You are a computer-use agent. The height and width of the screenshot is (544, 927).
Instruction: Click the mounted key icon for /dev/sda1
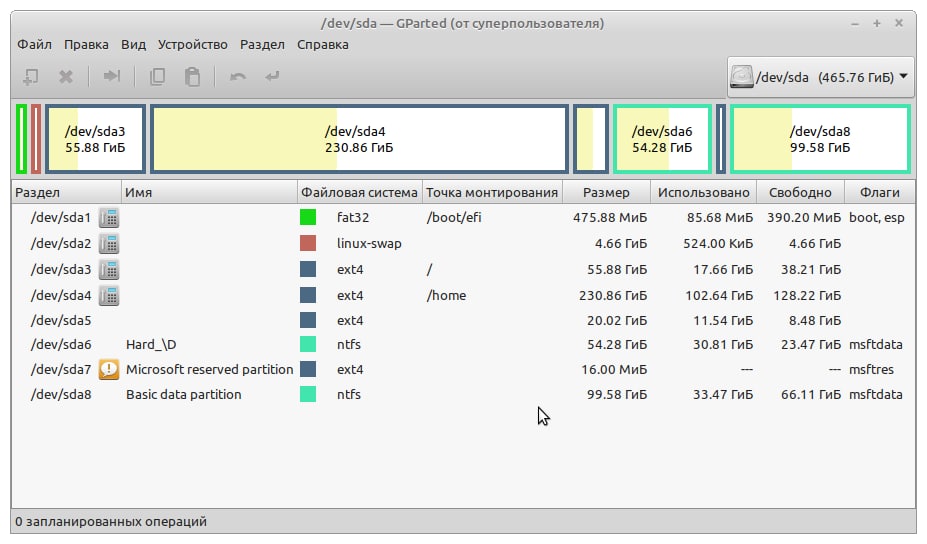click(109, 217)
